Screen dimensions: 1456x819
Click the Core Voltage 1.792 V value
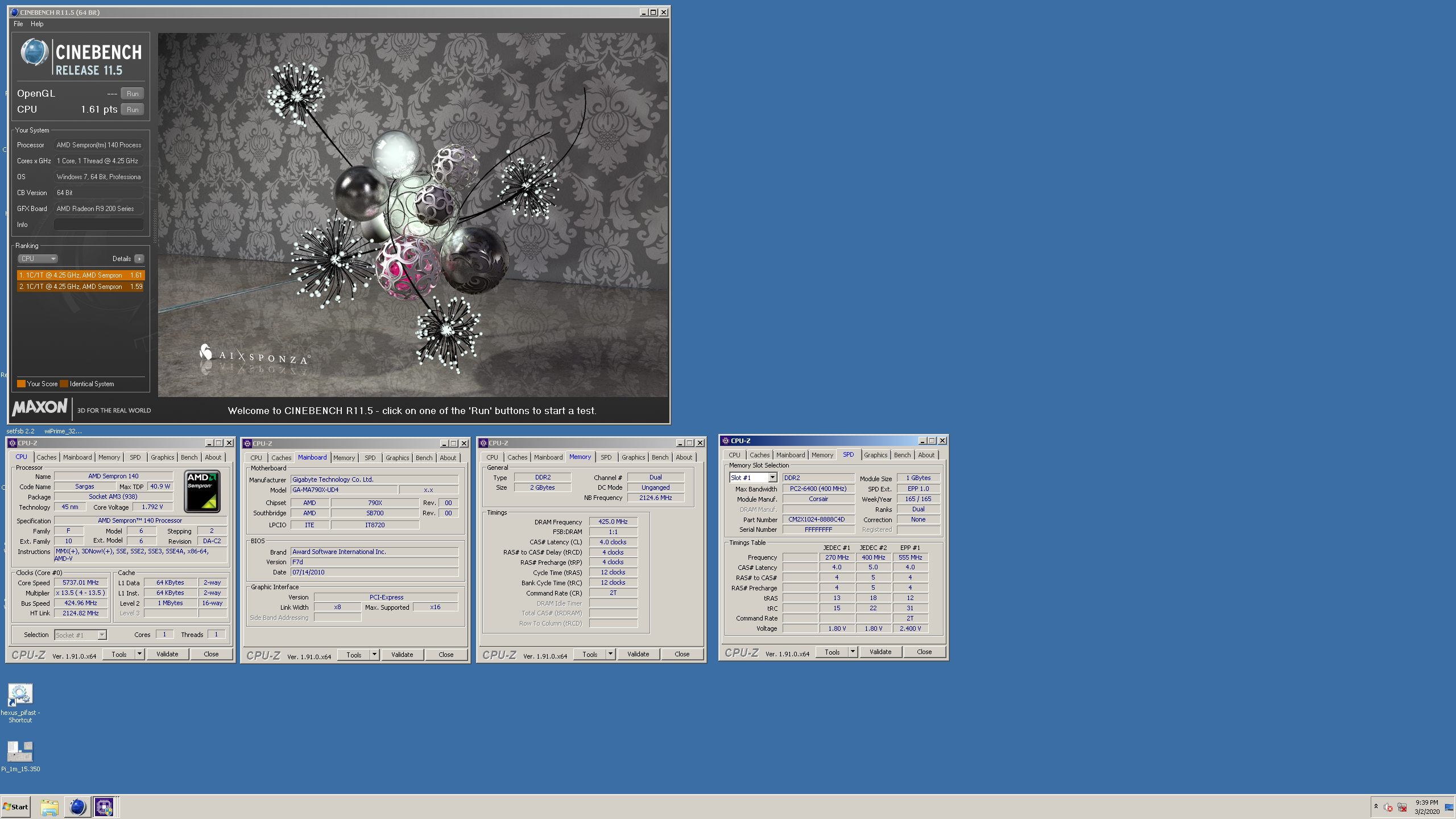click(152, 507)
